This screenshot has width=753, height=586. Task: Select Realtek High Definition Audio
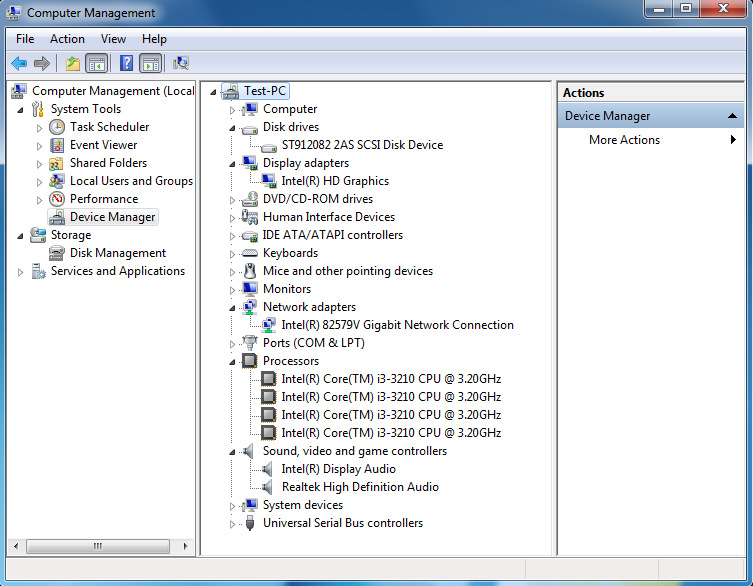(360, 487)
